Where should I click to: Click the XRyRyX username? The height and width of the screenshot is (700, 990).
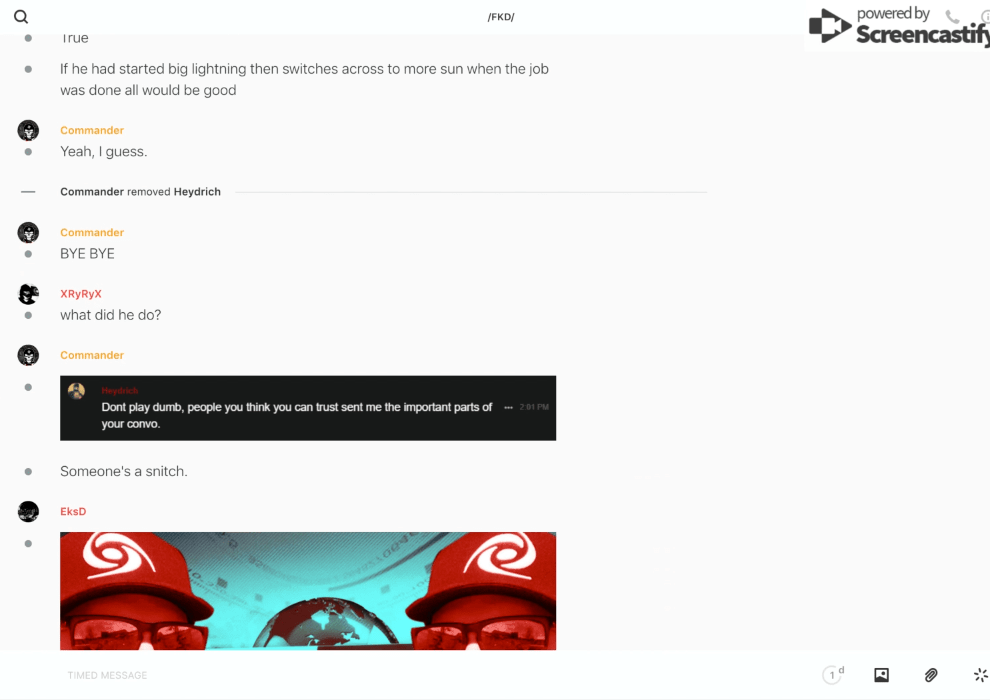pos(81,294)
